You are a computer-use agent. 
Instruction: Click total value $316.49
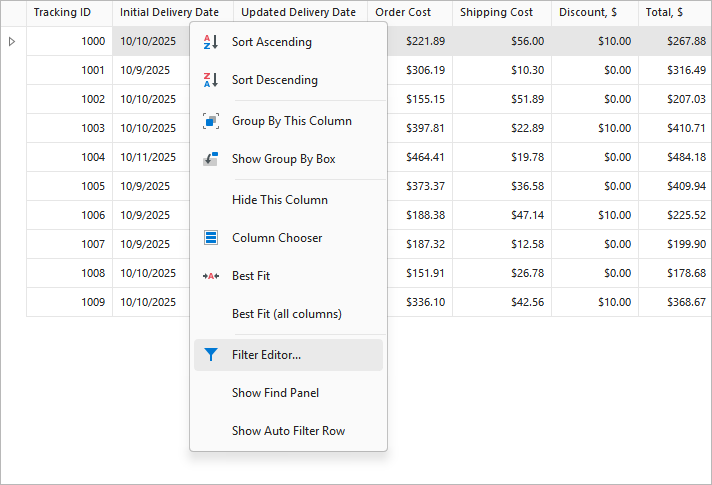pos(675,70)
